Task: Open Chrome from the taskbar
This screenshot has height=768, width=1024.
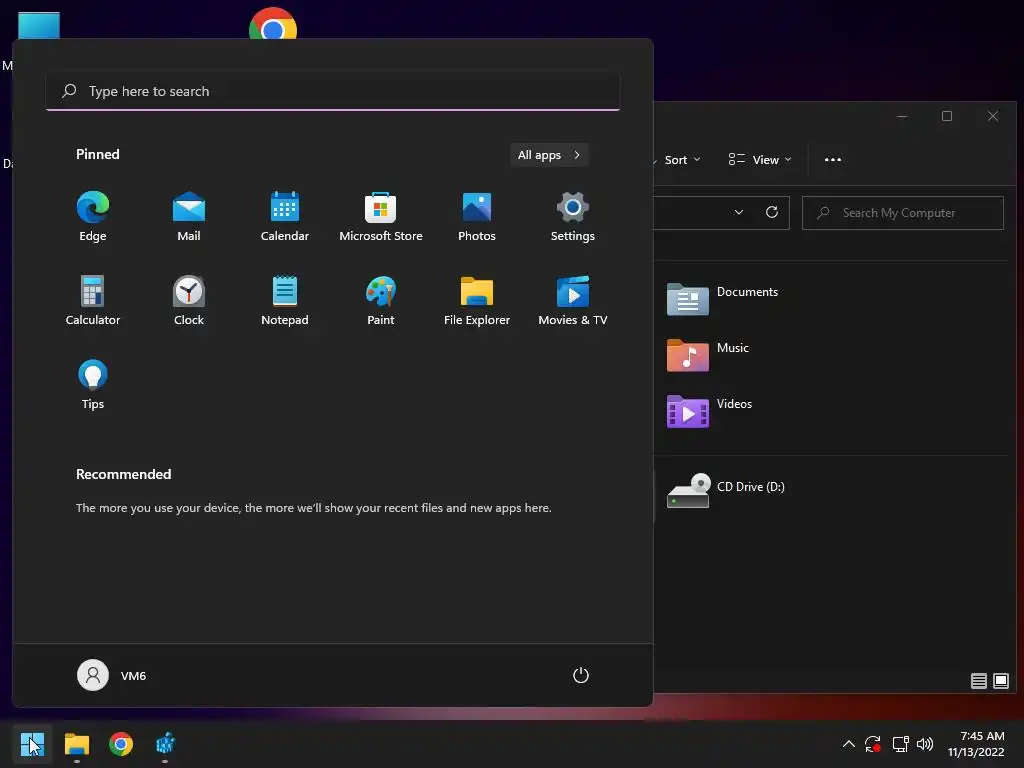Action: click(121, 744)
